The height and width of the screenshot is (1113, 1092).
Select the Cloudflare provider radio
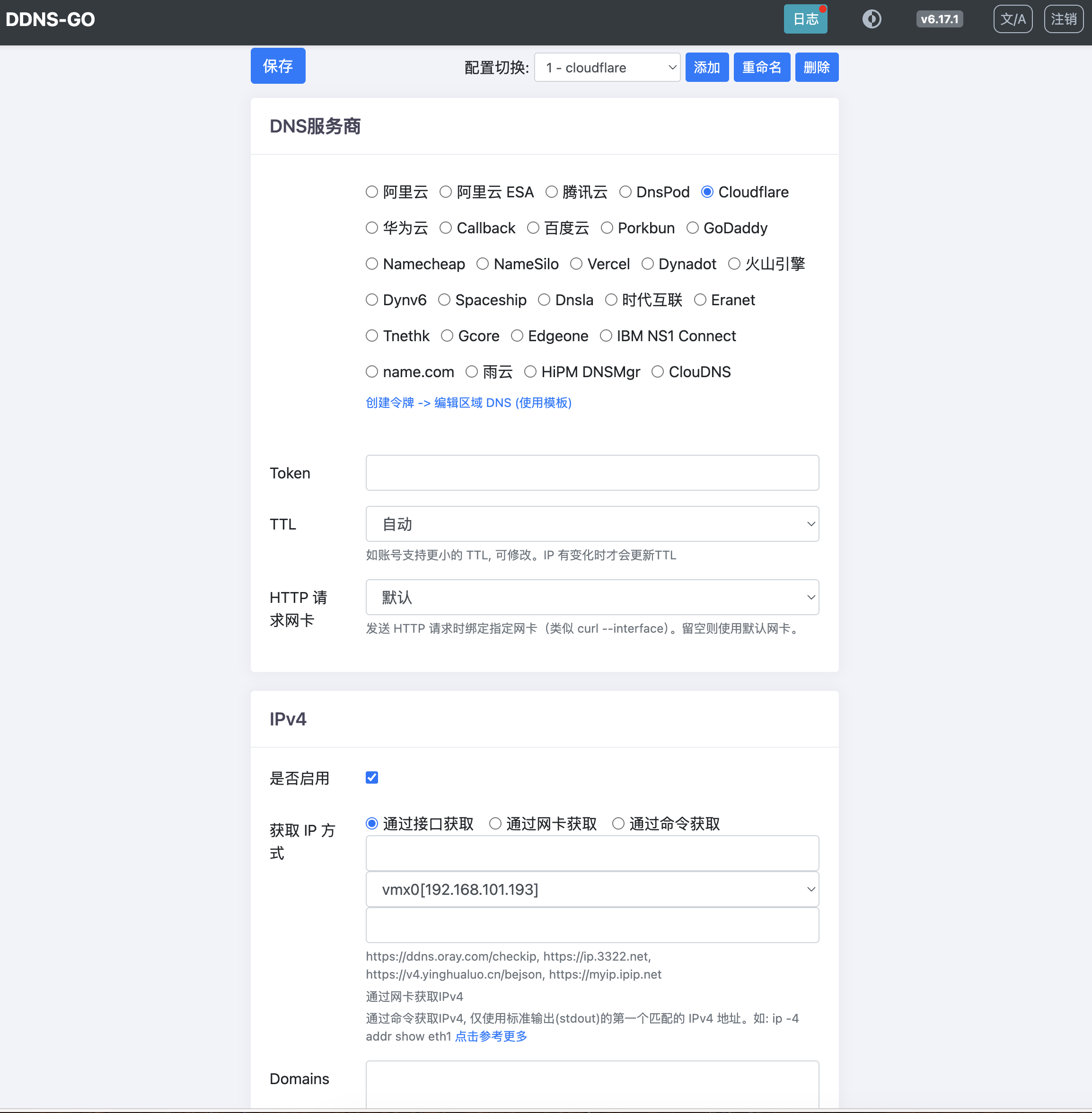[x=707, y=192]
